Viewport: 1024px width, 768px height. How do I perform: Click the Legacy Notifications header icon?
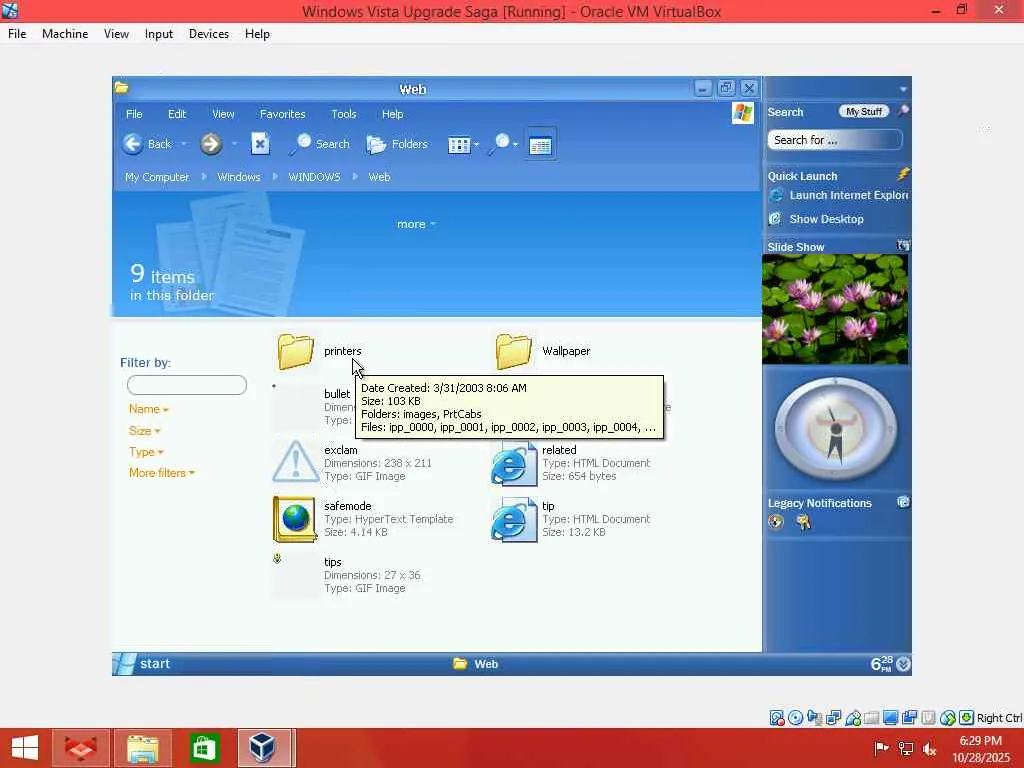pos(903,502)
